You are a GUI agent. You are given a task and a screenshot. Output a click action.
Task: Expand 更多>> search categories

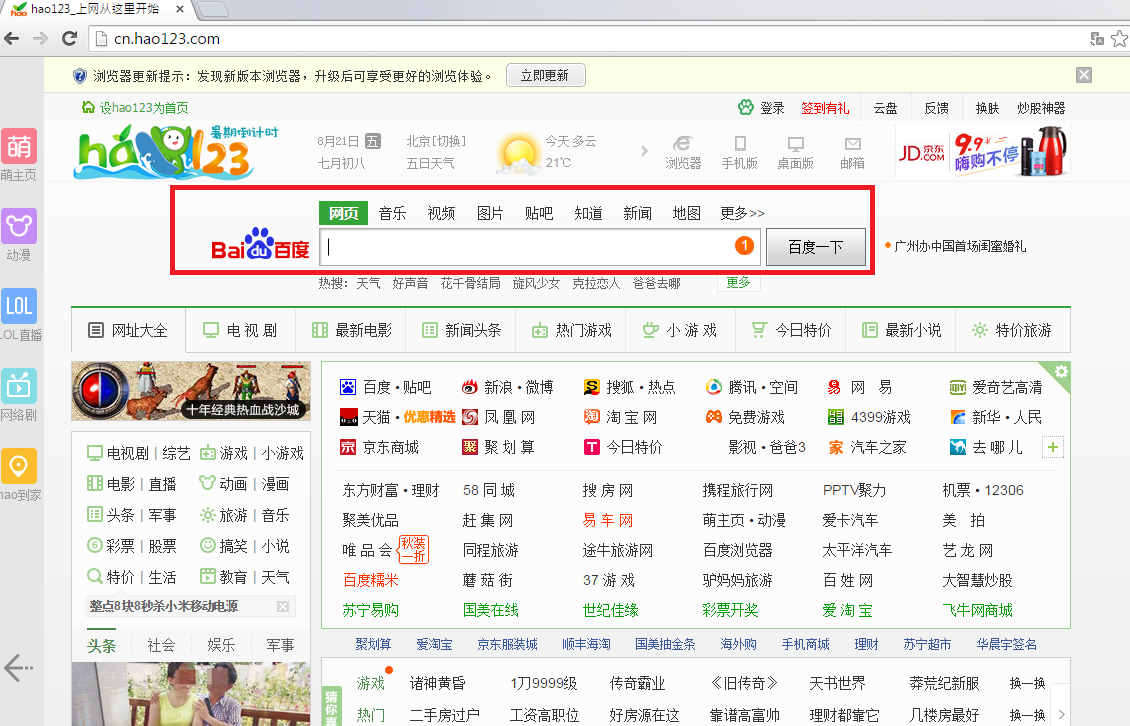[x=742, y=213]
